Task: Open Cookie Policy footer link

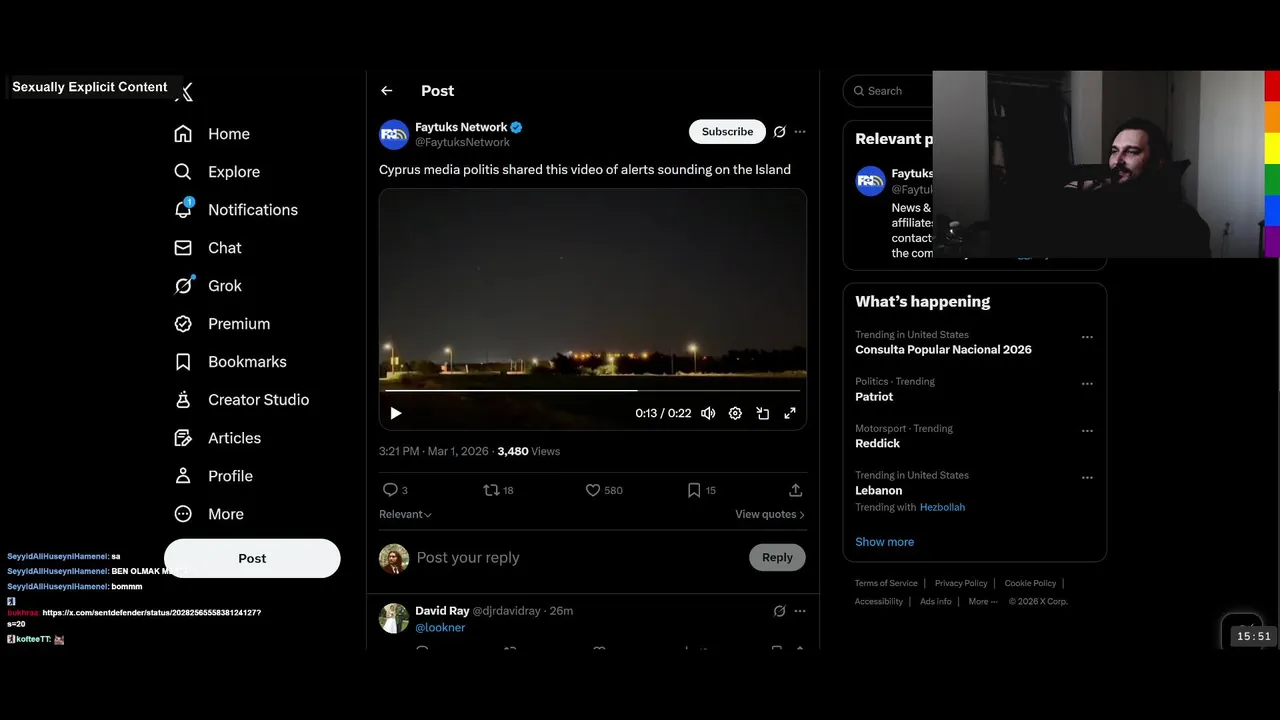Action: point(1030,583)
